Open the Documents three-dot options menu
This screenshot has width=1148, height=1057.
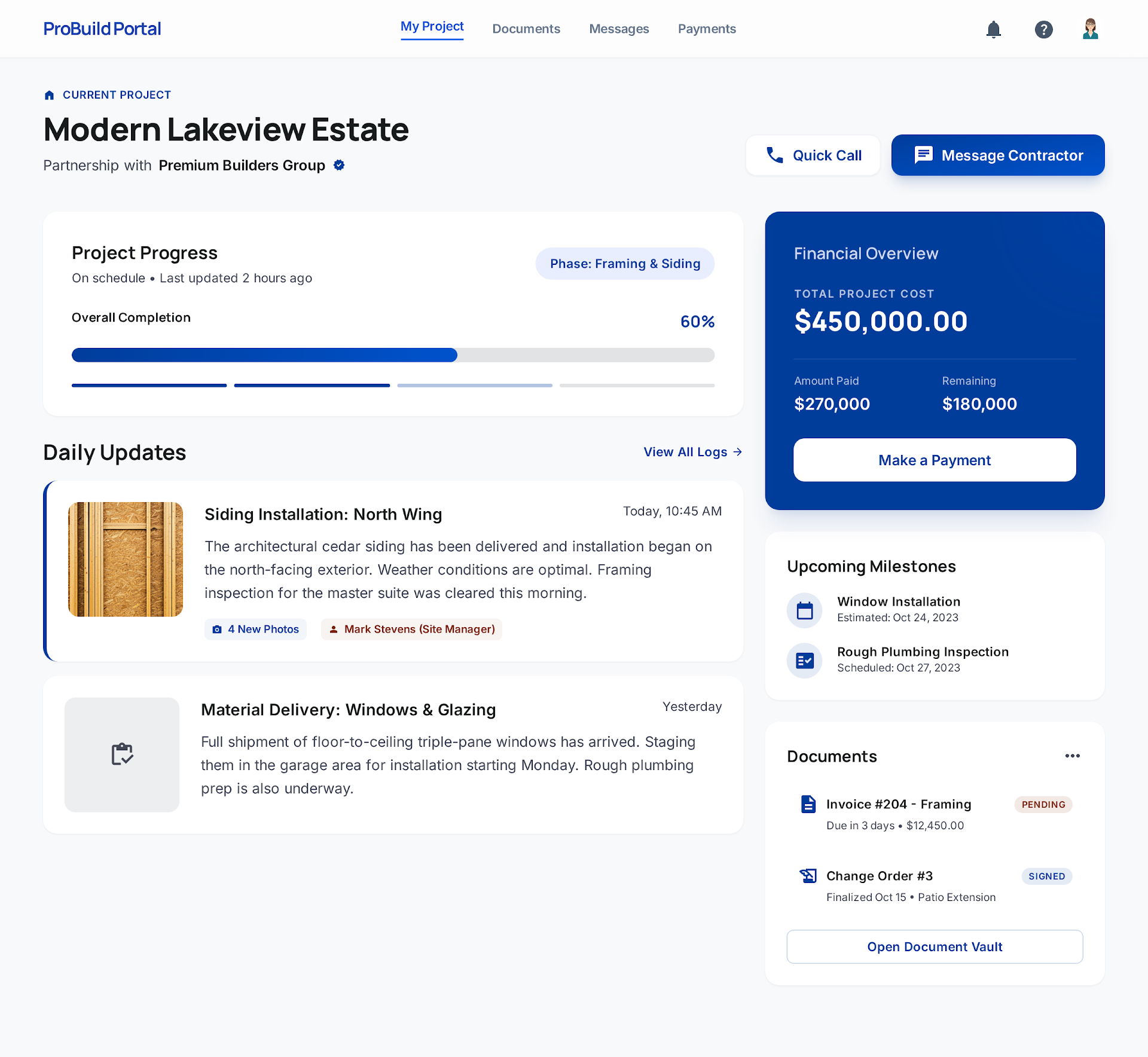1073,756
